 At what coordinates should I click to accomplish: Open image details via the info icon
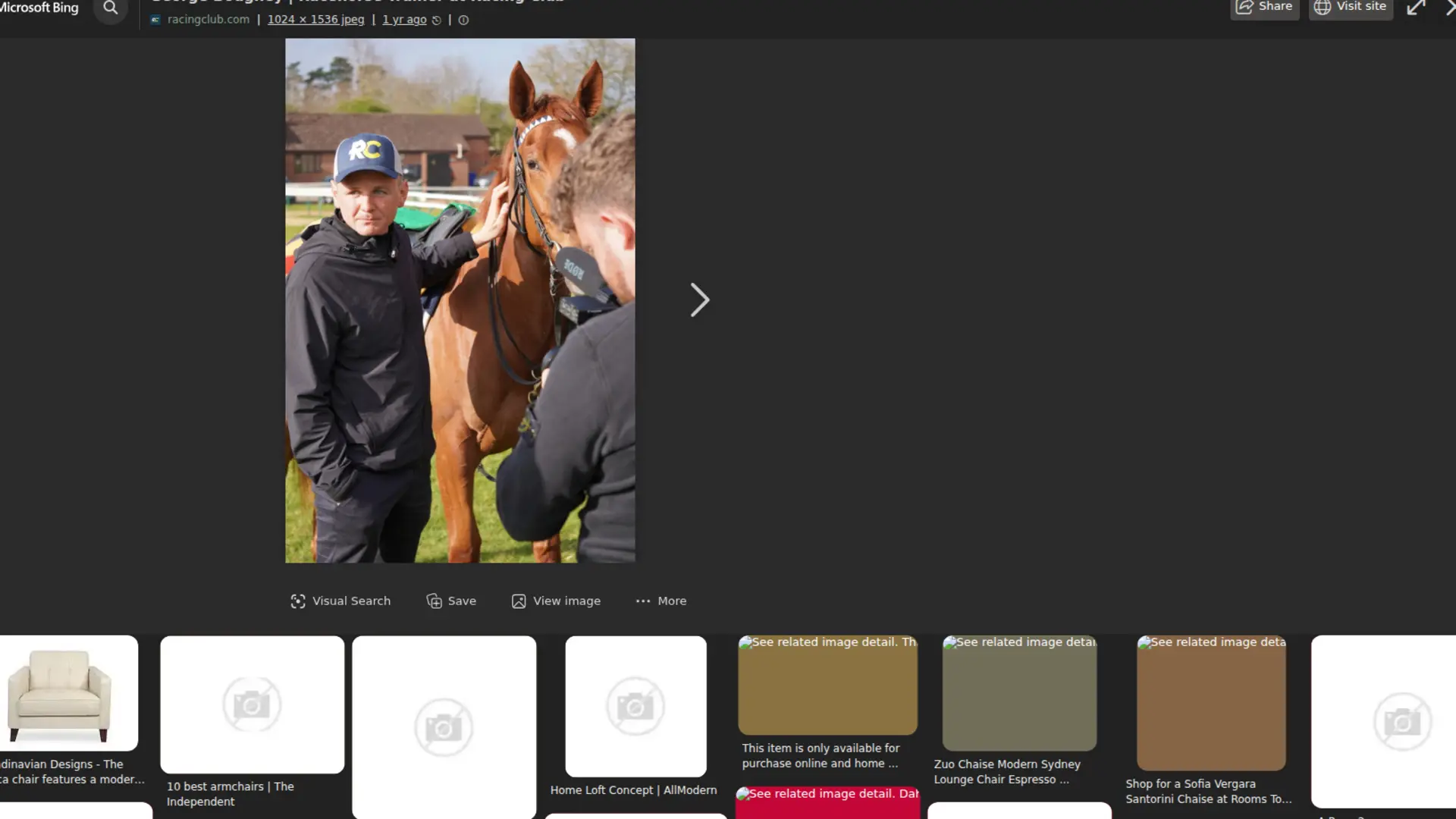[x=463, y=20]
